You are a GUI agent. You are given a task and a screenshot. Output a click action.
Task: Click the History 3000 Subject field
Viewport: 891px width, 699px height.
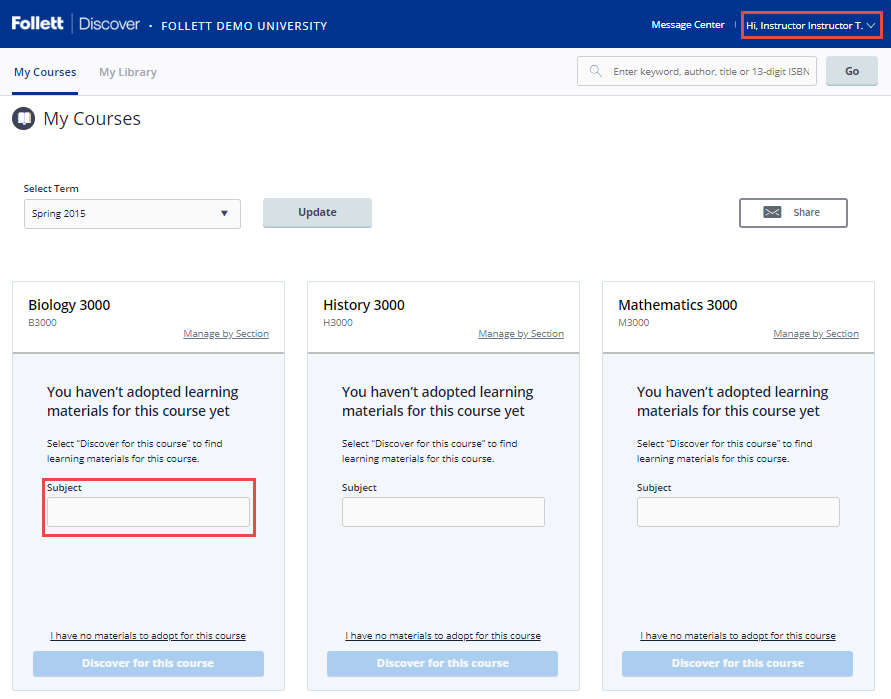[443, 512]
